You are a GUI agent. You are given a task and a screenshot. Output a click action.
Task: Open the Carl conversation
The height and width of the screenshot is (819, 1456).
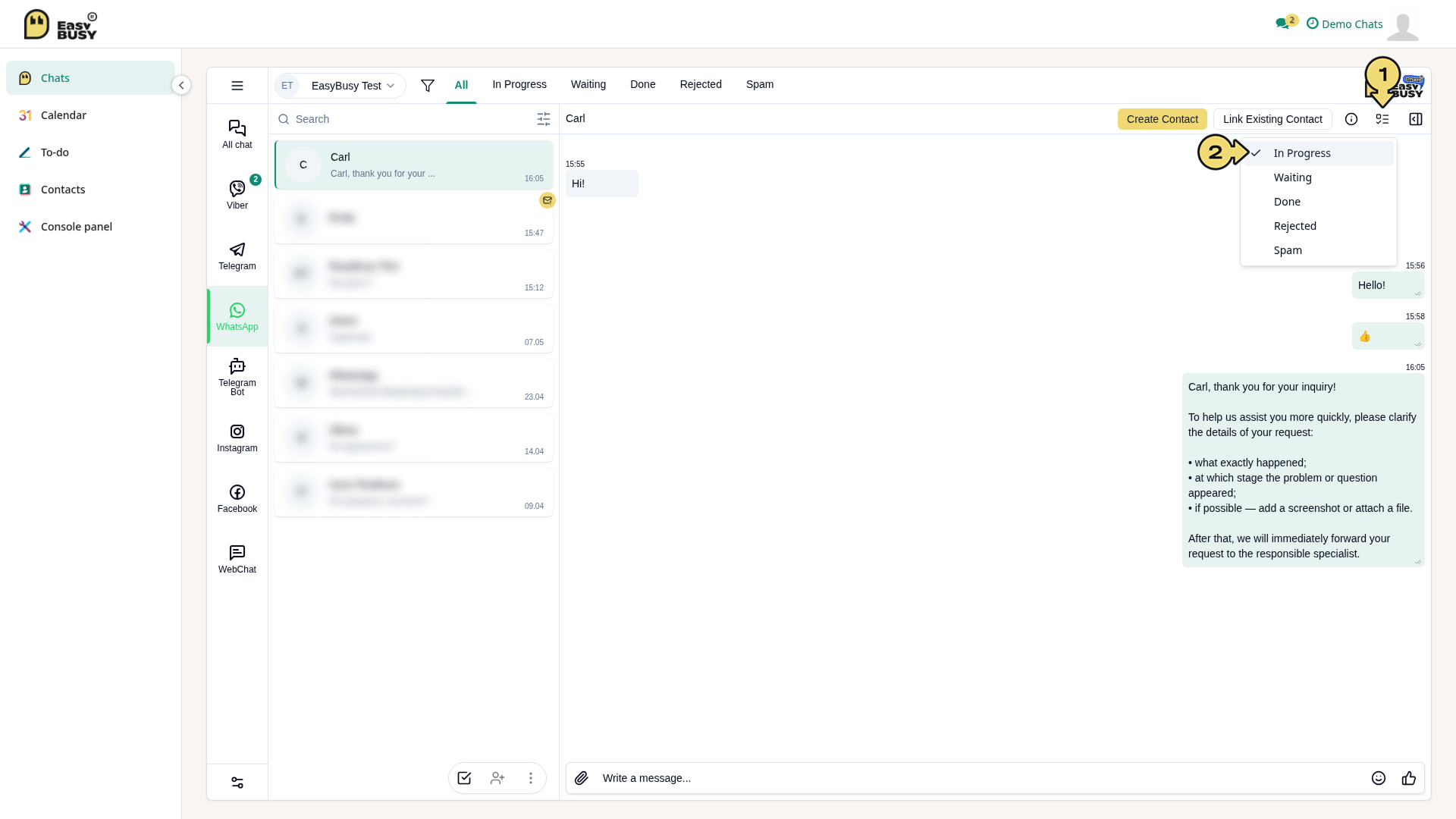coord(413,165)
